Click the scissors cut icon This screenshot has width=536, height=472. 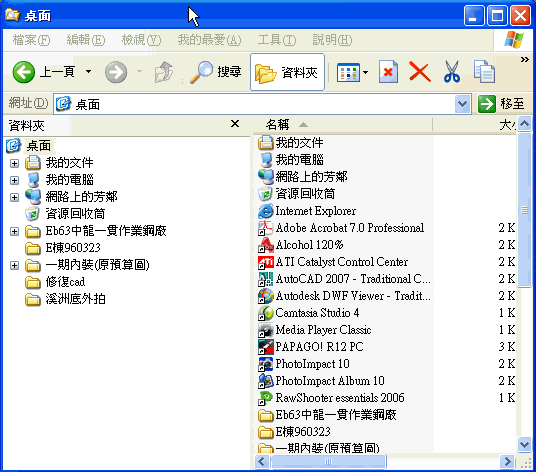coord(451,72)
